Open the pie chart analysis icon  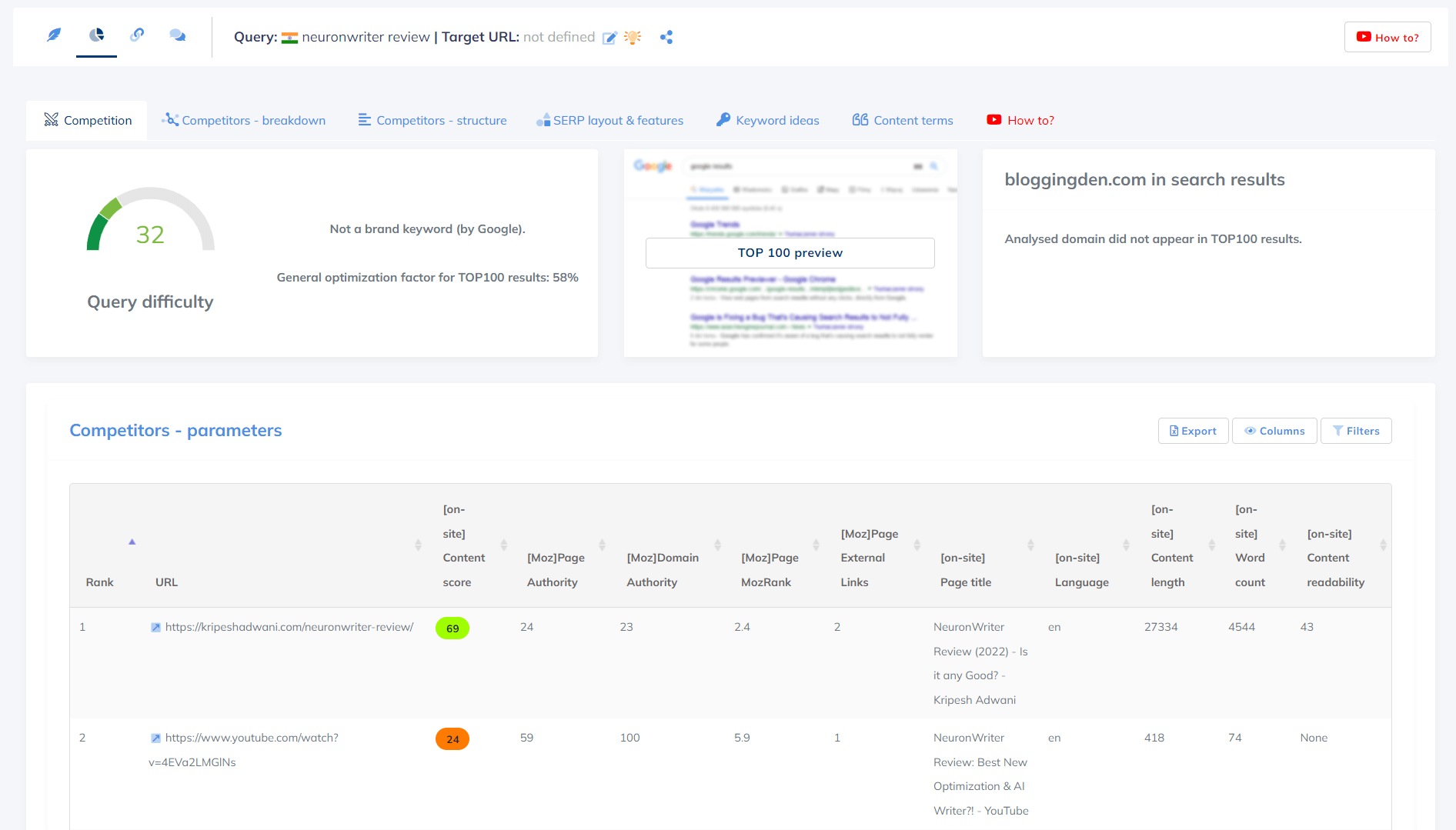point(96,35)
